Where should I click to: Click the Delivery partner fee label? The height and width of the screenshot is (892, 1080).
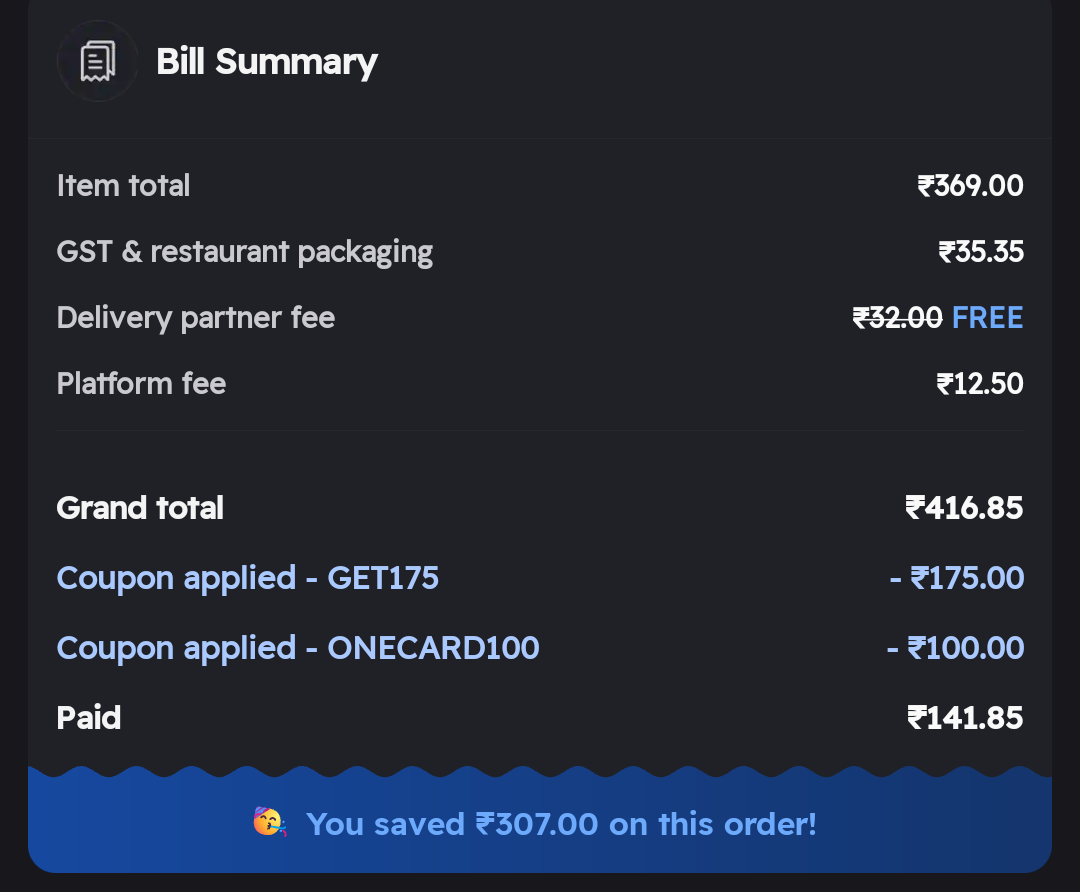point(196,318)
